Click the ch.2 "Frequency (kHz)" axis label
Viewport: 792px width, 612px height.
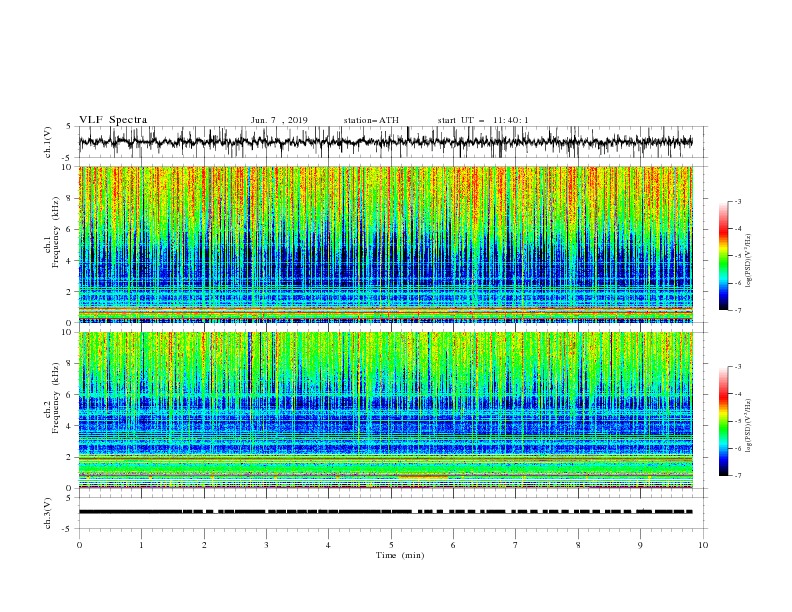tap(56, 398)
